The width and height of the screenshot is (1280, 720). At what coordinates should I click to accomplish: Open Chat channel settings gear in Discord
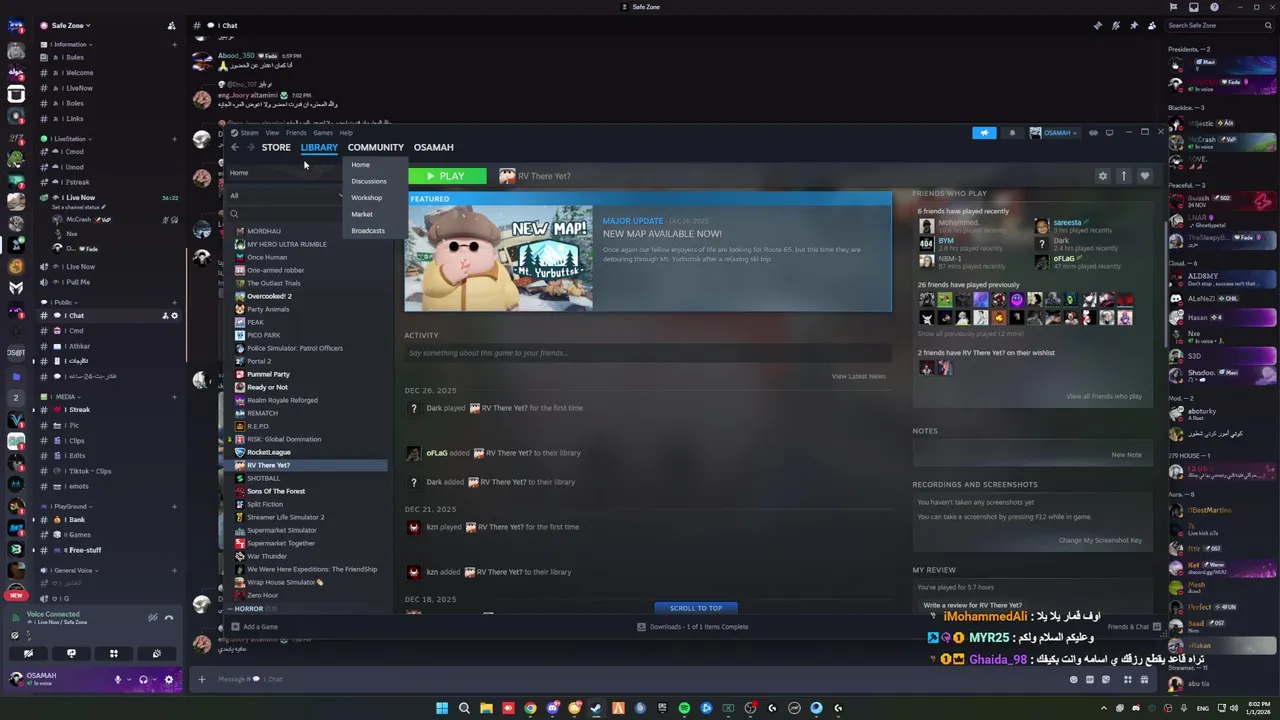point(174,316)
